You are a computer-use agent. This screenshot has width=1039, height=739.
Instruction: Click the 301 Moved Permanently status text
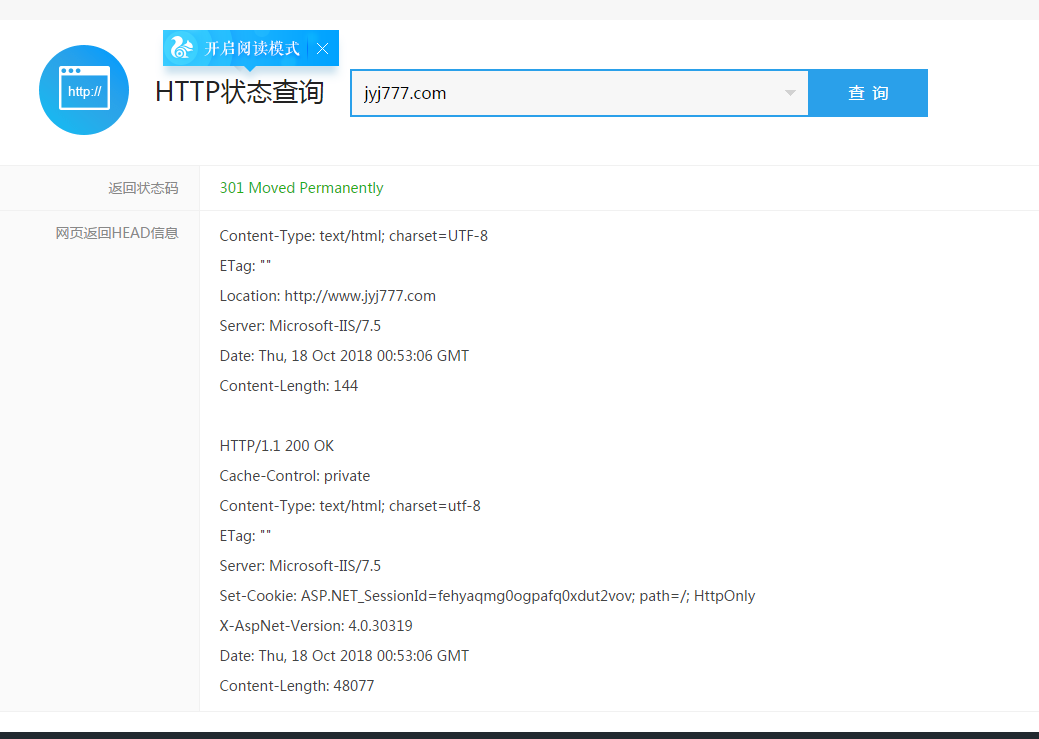301,188
